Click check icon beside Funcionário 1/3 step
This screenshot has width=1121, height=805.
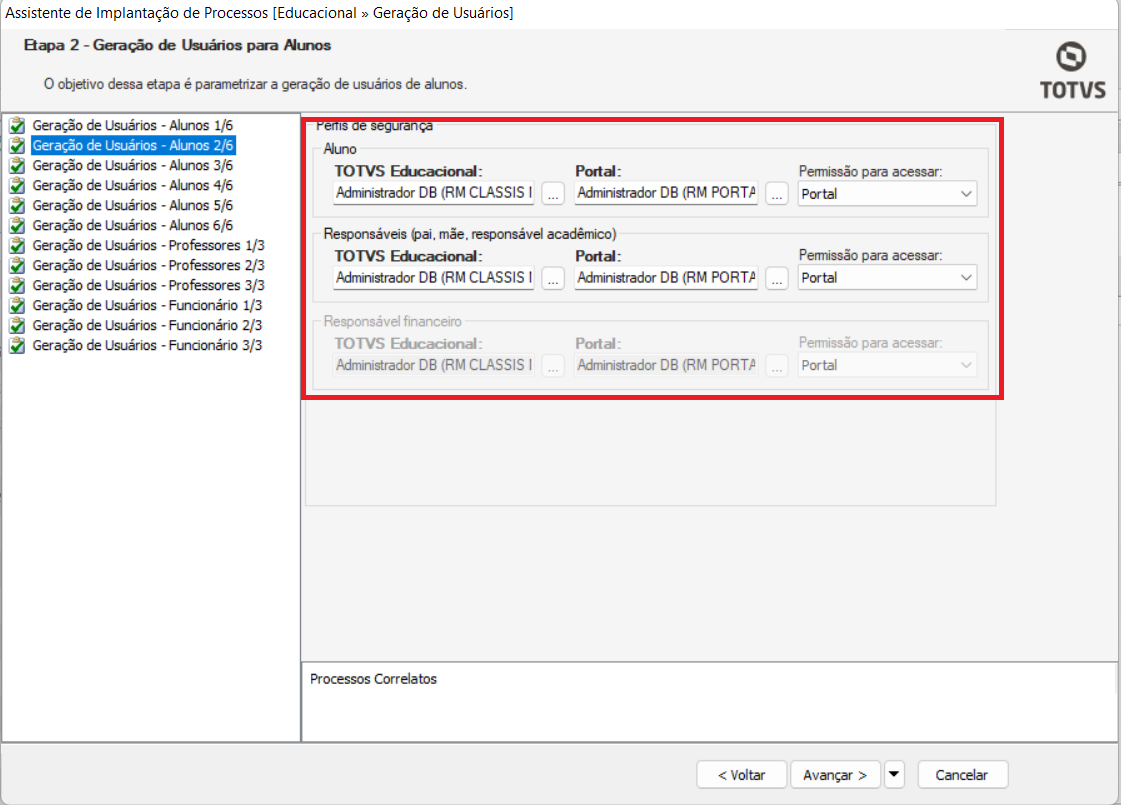pyautogui.click(x=17, y=306)
